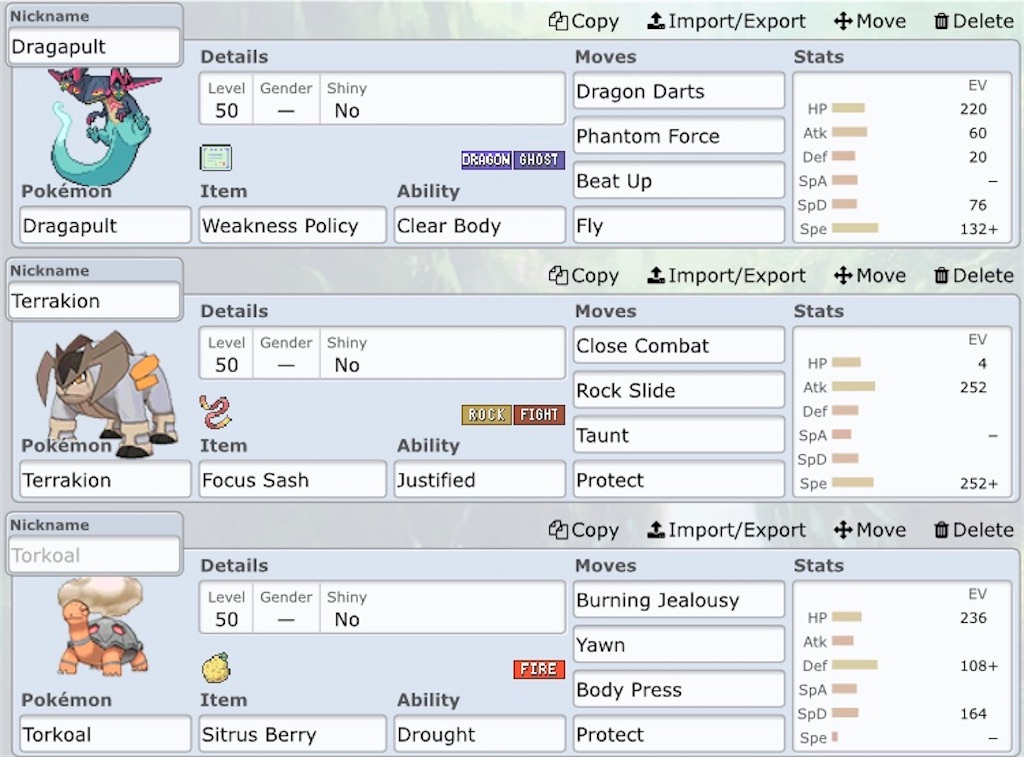Select Terrakion's Protect move slot
The image size is (1024, 757).
pos(679,480)
